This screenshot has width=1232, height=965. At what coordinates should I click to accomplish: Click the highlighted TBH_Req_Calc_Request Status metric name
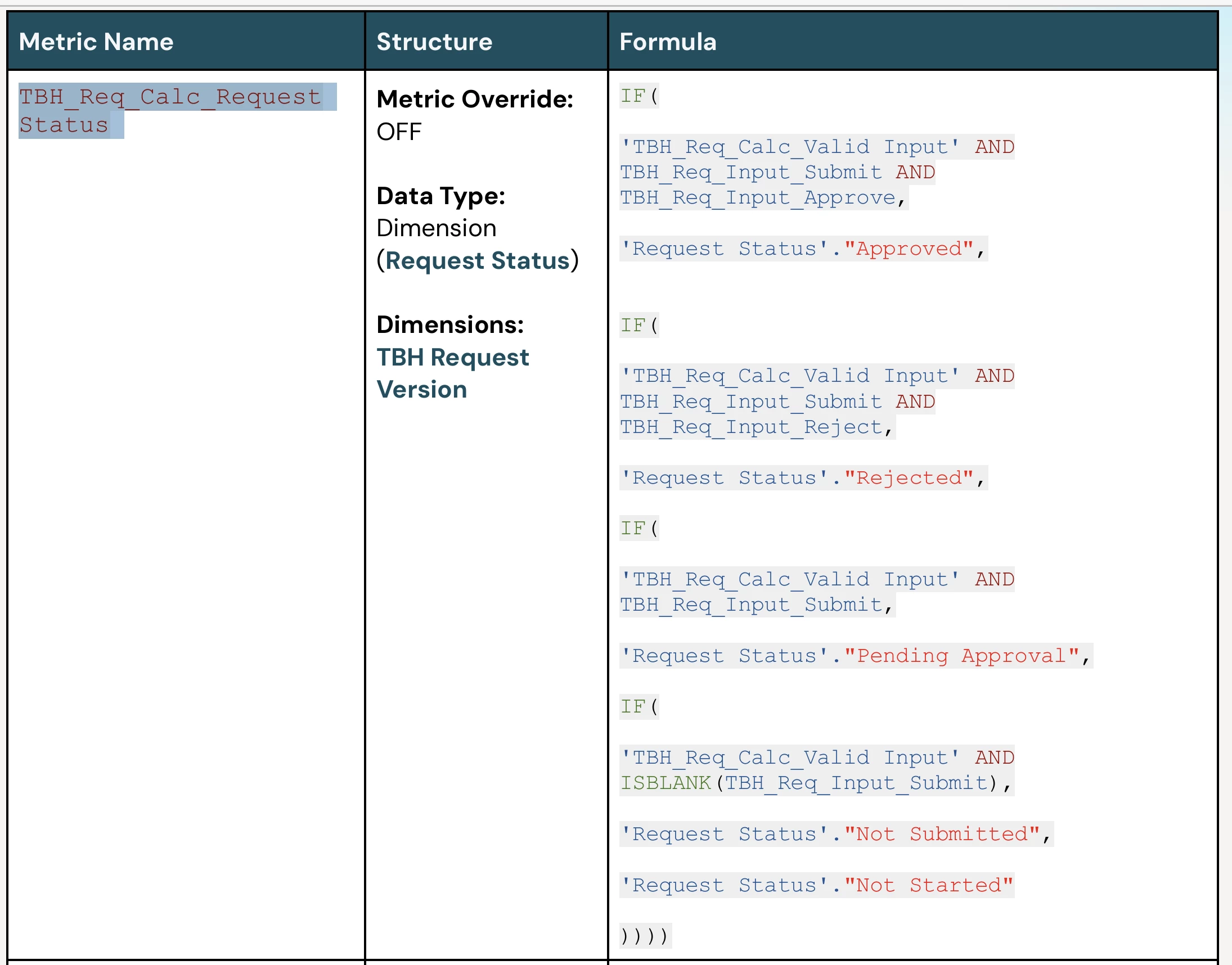169,98
